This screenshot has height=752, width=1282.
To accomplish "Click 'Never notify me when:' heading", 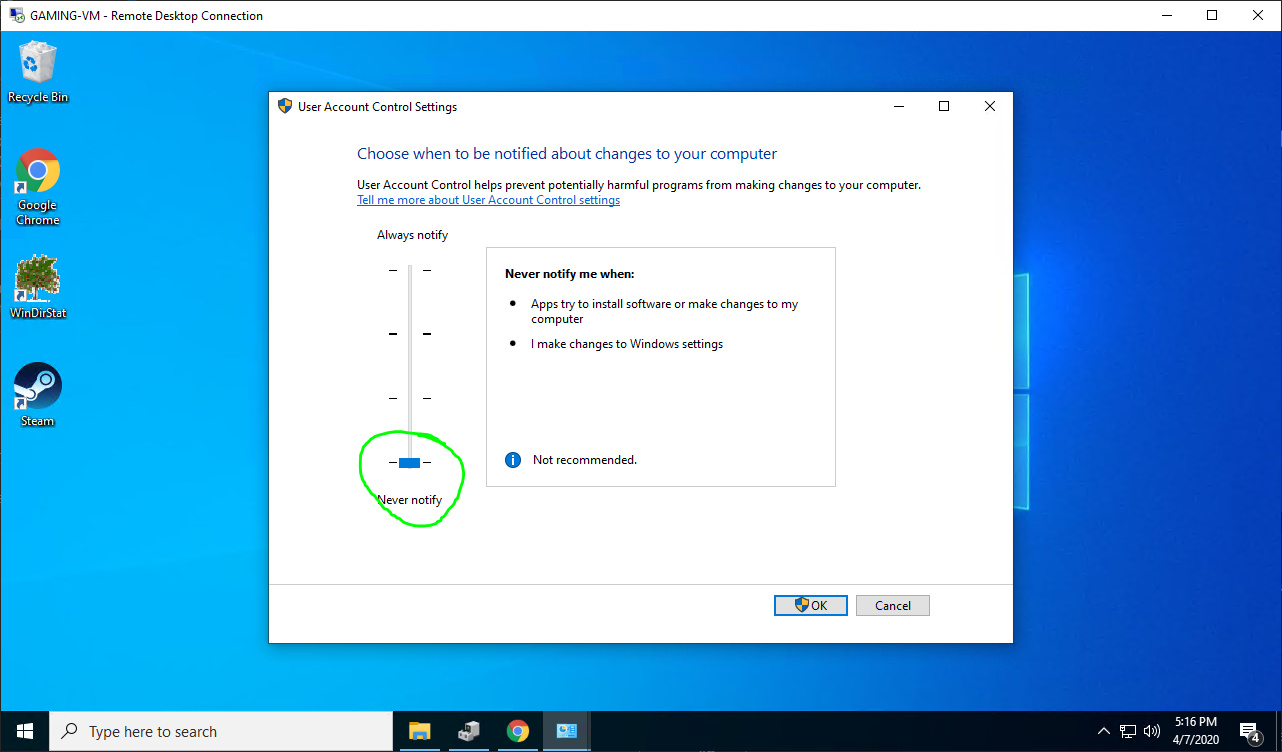I will (570, 274).
